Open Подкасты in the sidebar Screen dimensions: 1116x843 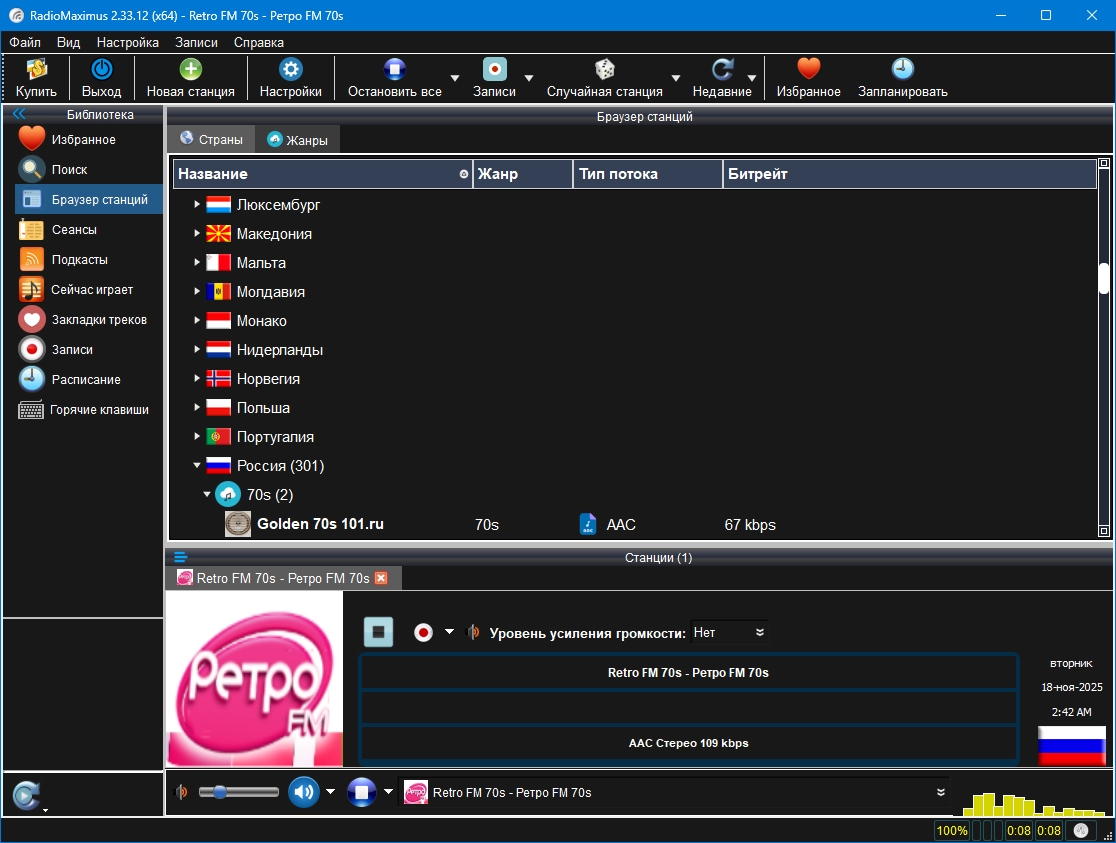pos(80,259)
